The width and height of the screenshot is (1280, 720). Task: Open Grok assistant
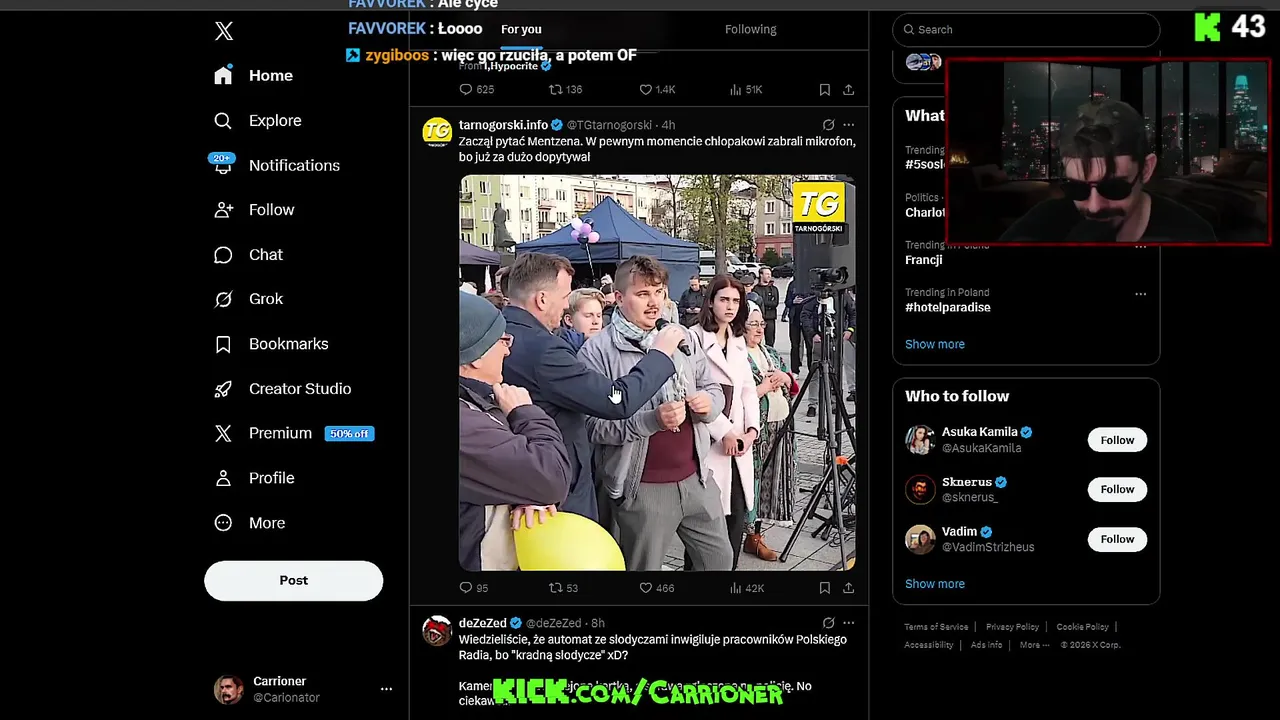[249, 299]
